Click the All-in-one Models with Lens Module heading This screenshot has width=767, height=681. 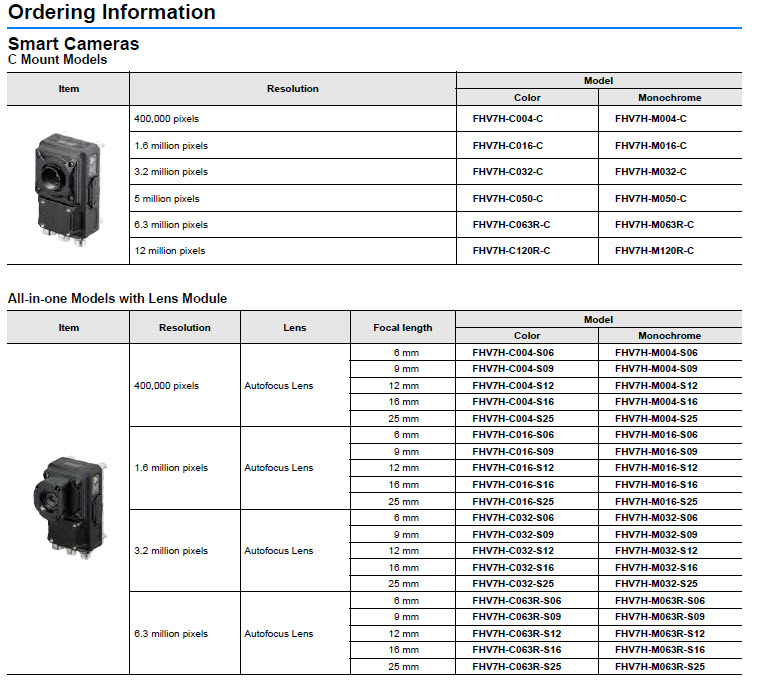pos(117,298)
